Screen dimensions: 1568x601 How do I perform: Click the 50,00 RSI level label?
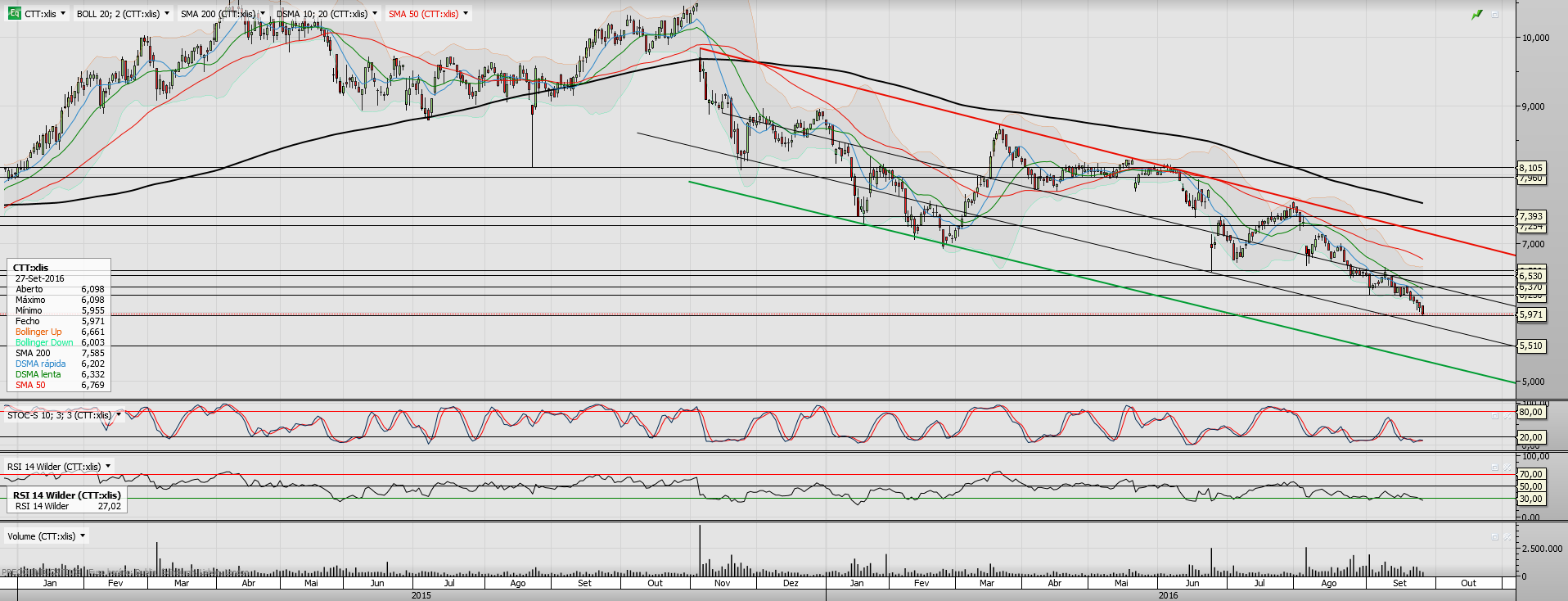click(x=1531, y=486)
